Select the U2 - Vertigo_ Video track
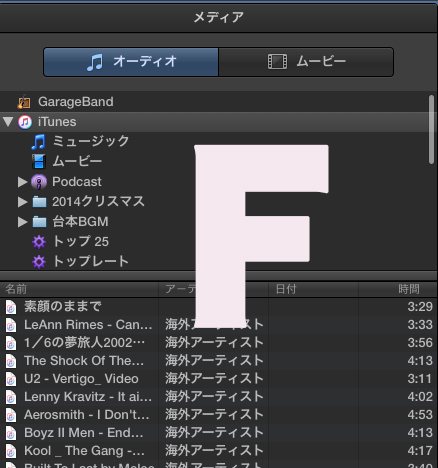The height and width of the screenshot is (468, 438). (81, 379)
